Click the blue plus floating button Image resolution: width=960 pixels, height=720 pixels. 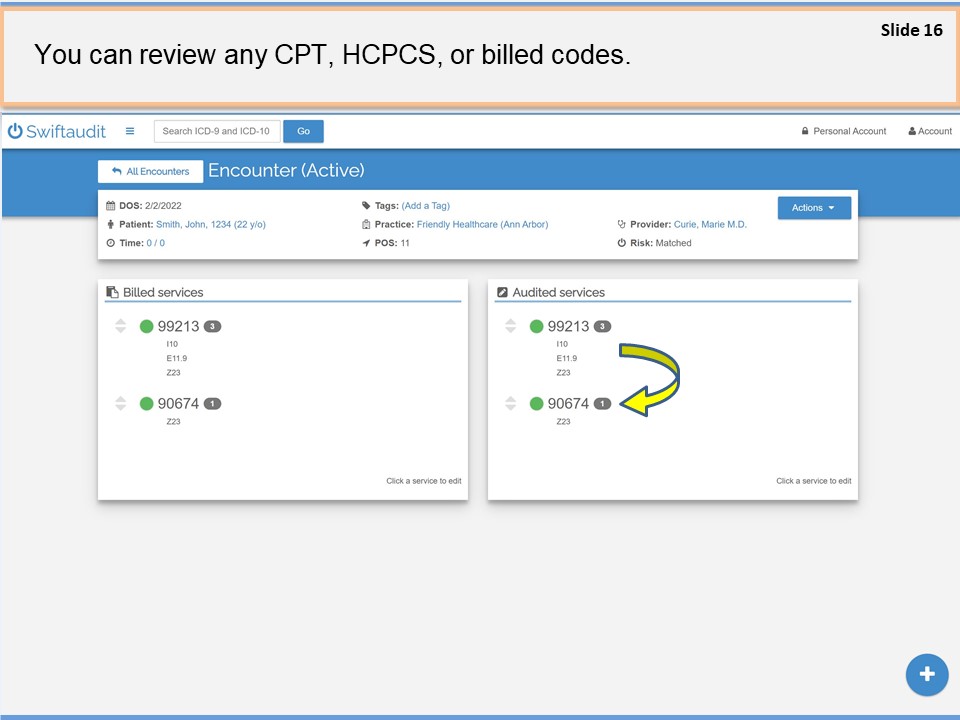tap(926, 674)
